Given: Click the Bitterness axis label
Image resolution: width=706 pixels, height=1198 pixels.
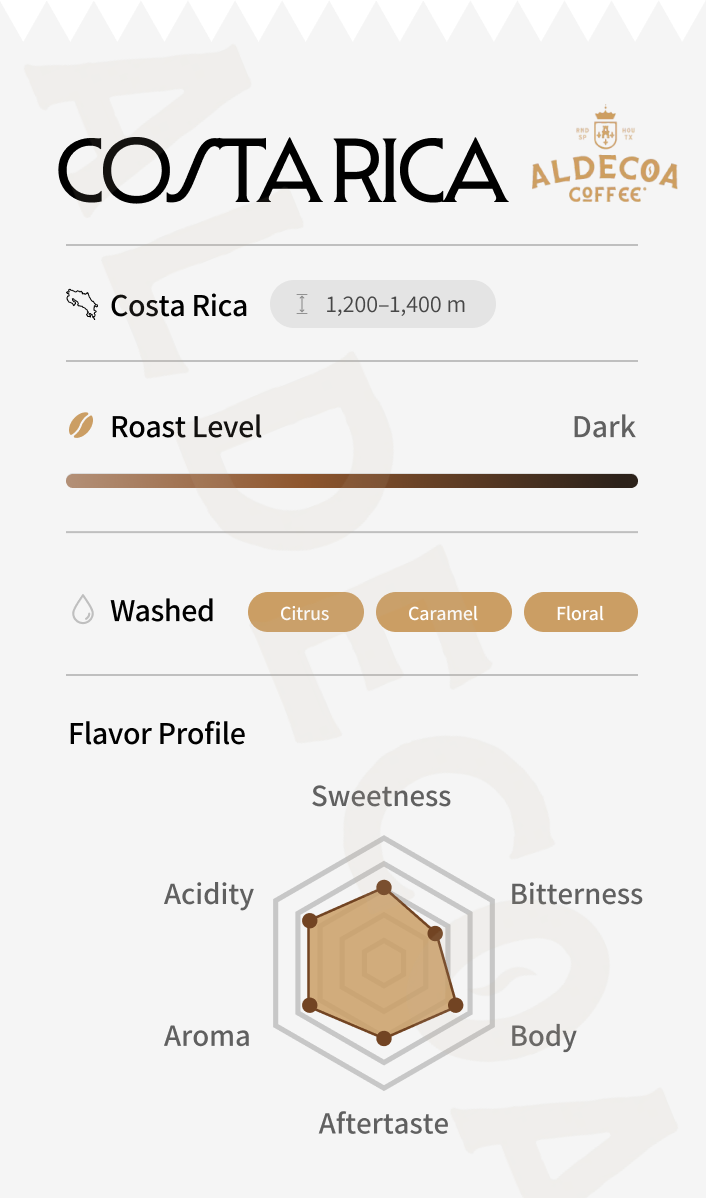Looking at the screenshot, I should point(576,893).
